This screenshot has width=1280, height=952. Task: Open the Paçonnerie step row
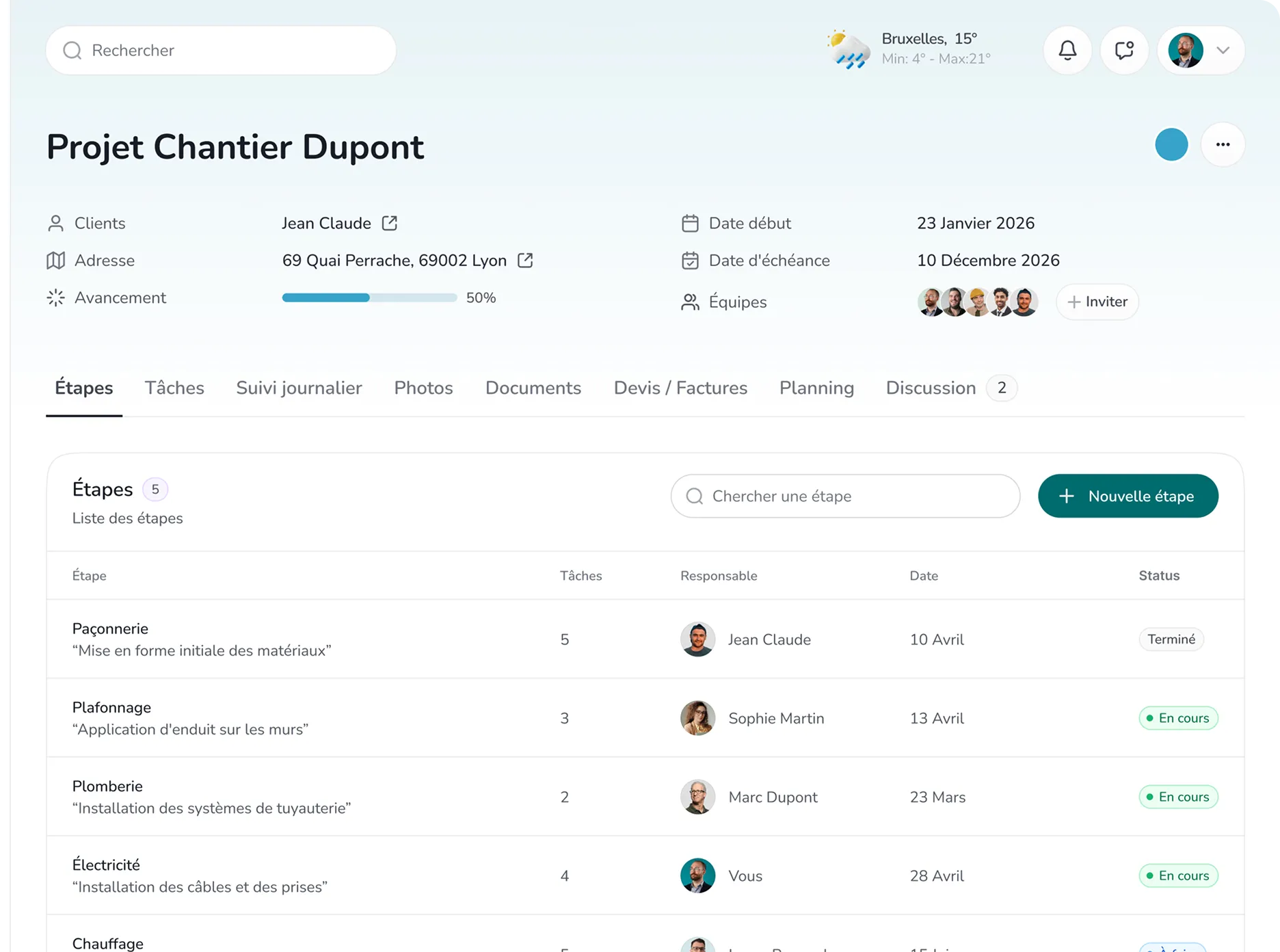click(x=645, y=639)
